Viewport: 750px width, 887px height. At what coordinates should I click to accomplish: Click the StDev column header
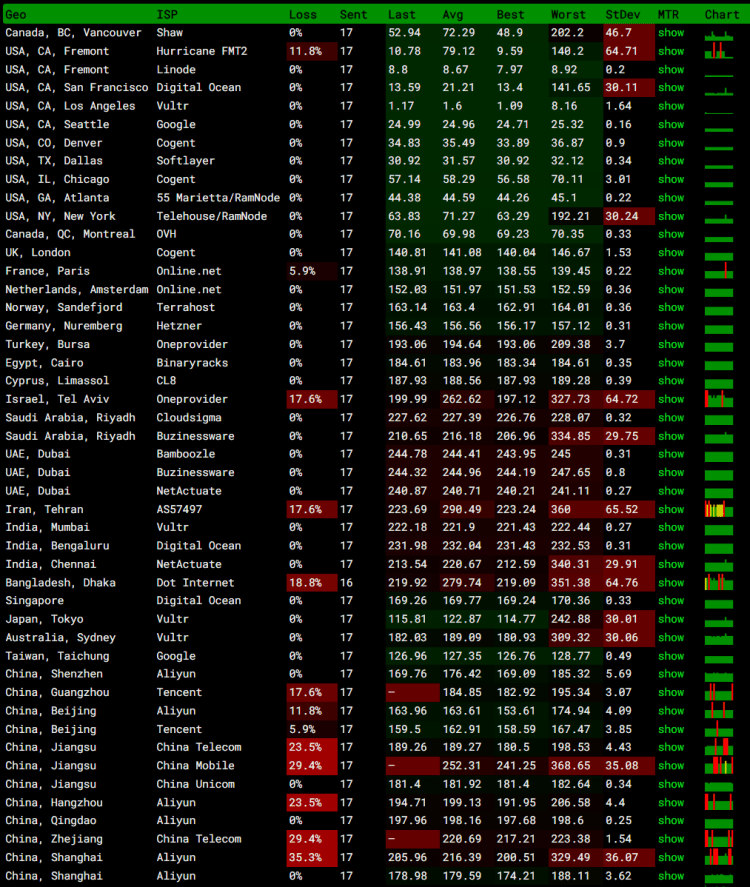click(x=623, y=14)
